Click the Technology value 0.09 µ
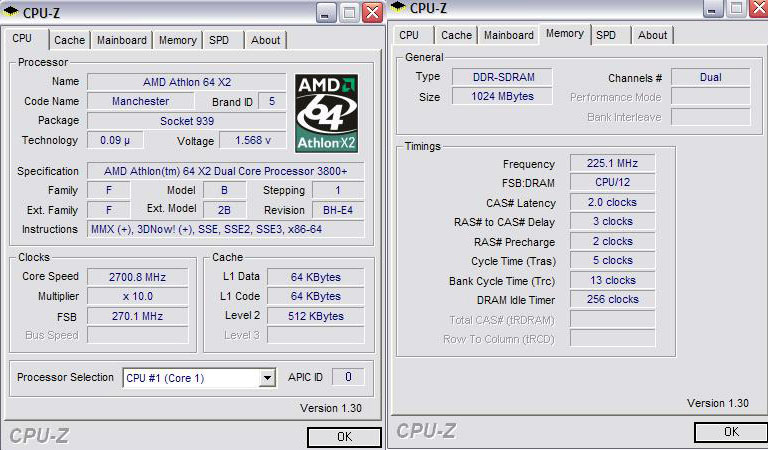The image size is (768, 450). point(115,141)
